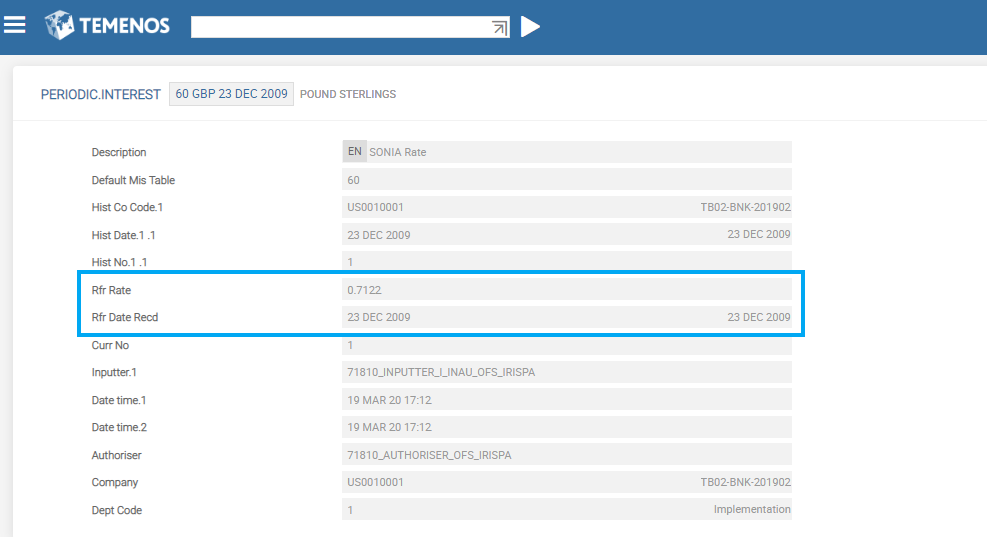987x537 pixels.
Task: Click the Date time.1 value field
Action: coord(566,400)
